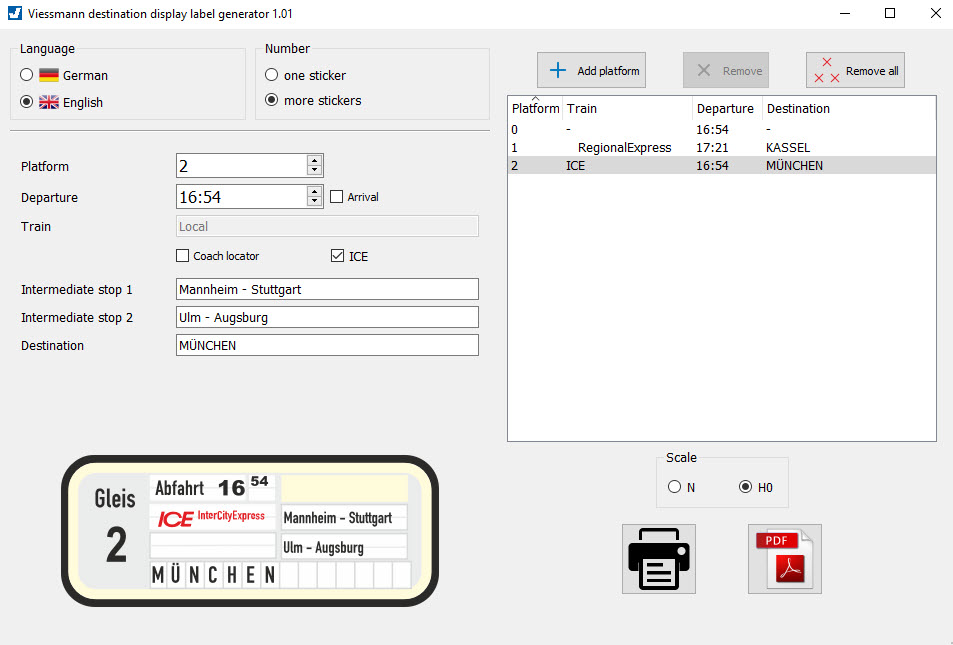Screen dimensions: 953x645
Task: Click the label preview image for Gleis 2
Action: pyautogui.click(x=250, y=531)
